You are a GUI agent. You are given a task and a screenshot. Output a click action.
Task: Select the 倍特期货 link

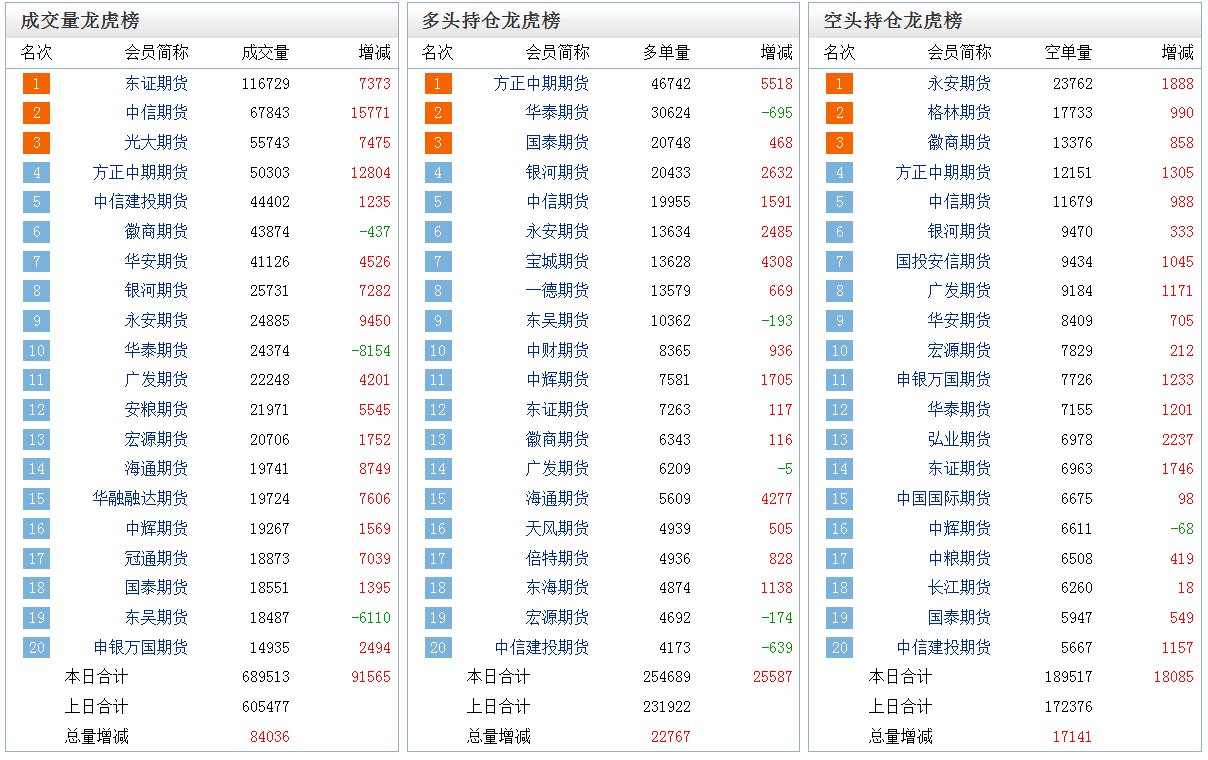click(558, 558)
